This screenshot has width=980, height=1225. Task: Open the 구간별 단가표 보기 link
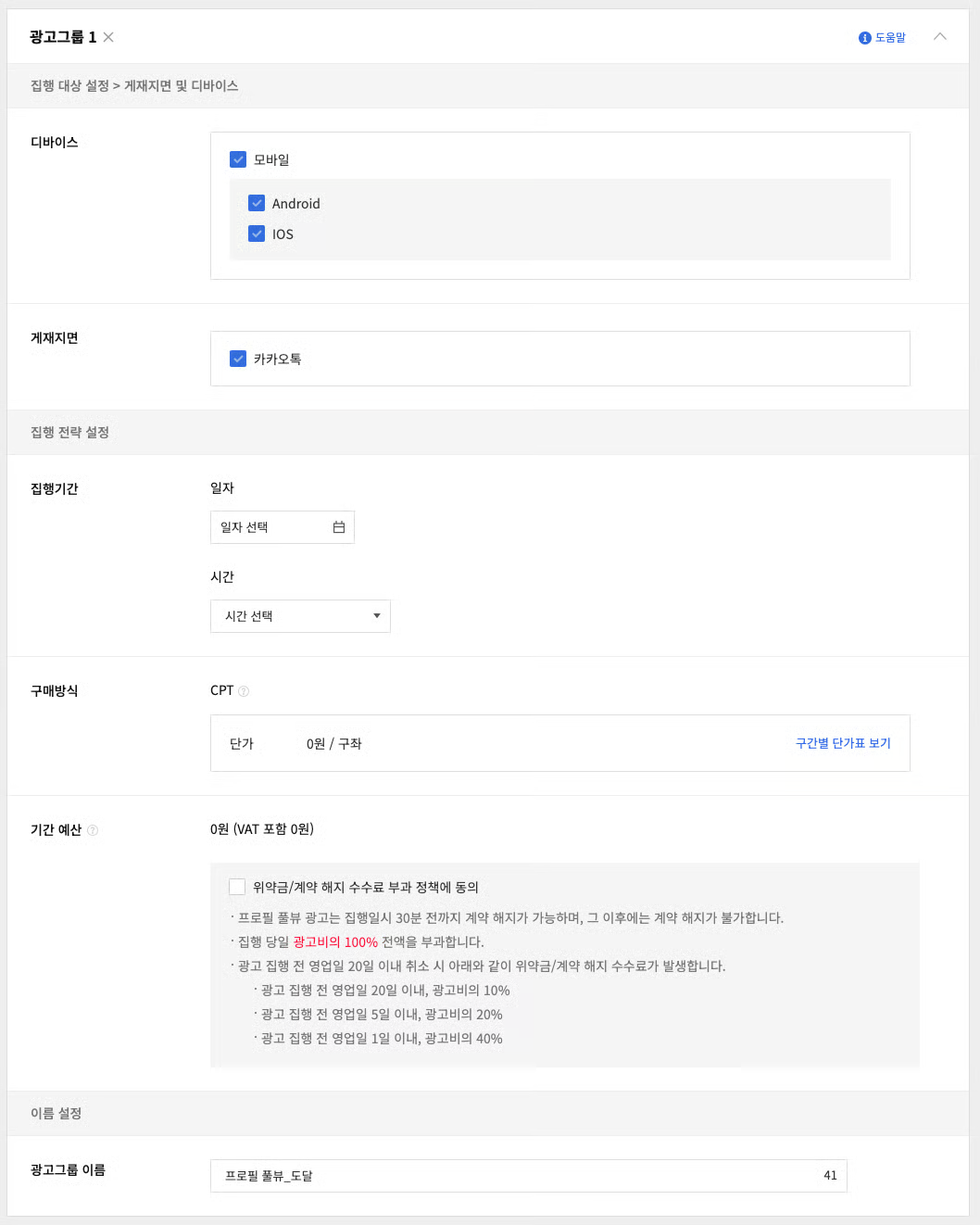[x=843, y=743]
